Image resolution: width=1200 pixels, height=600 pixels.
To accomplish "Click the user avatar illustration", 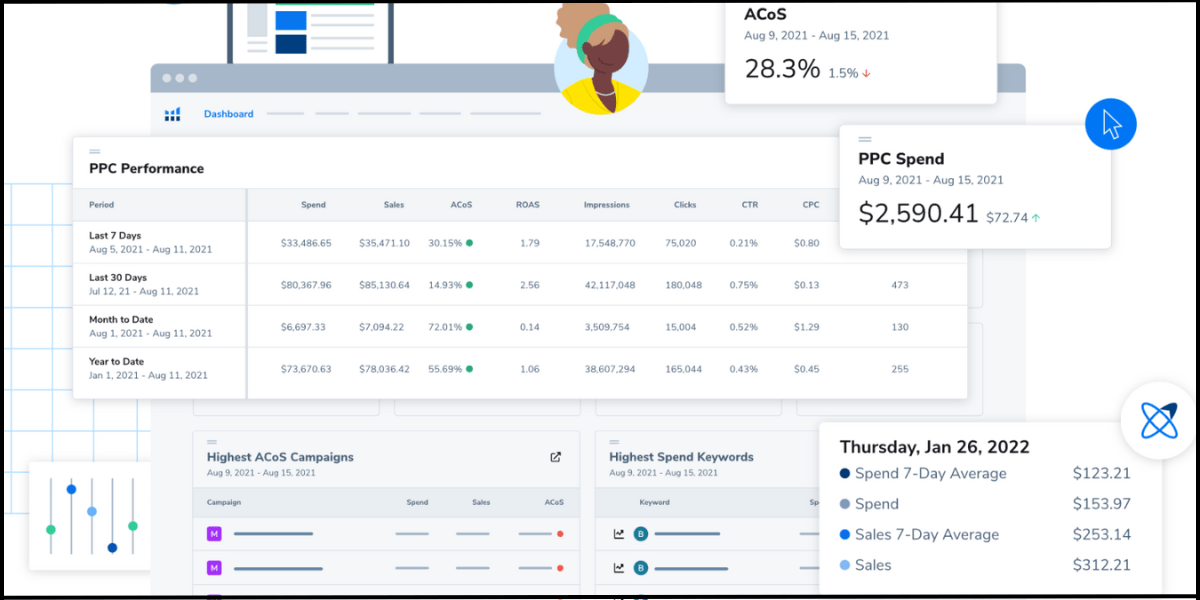I will [x=601, y=65].
